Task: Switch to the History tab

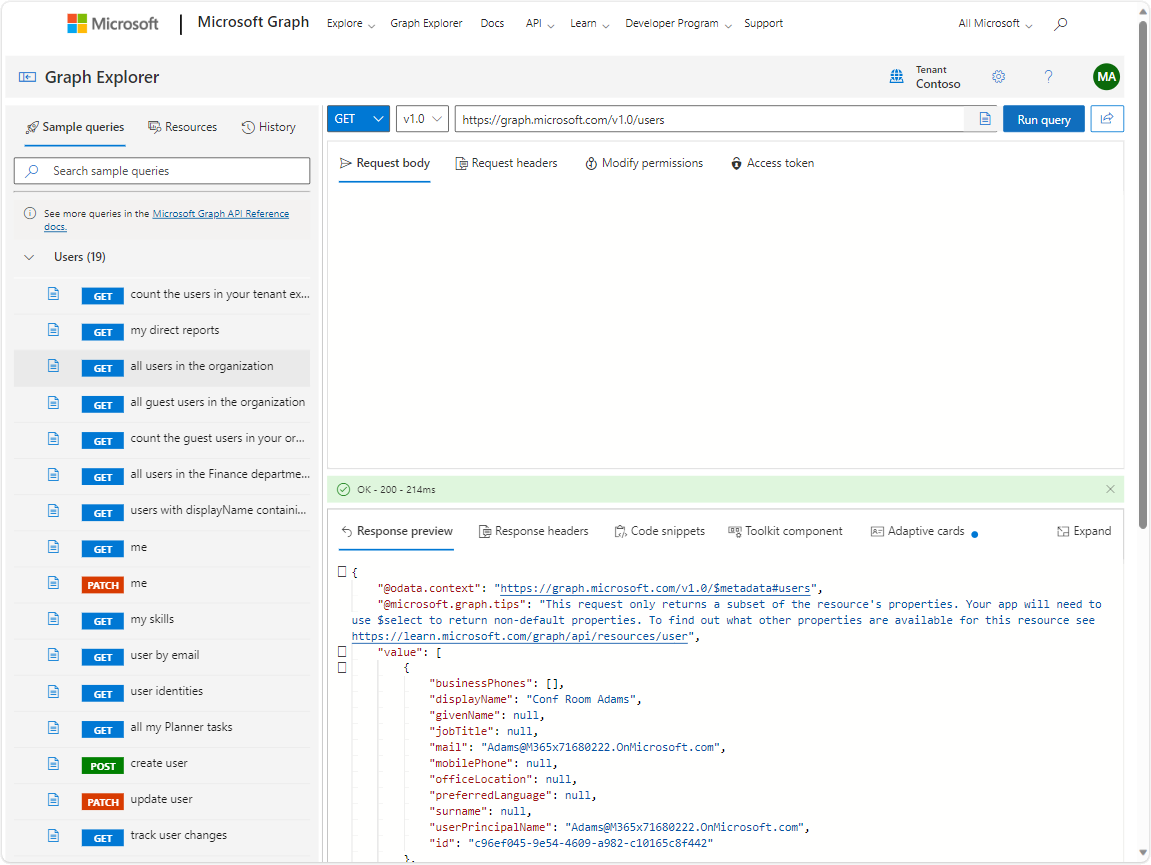Action: tap(269, 127)
